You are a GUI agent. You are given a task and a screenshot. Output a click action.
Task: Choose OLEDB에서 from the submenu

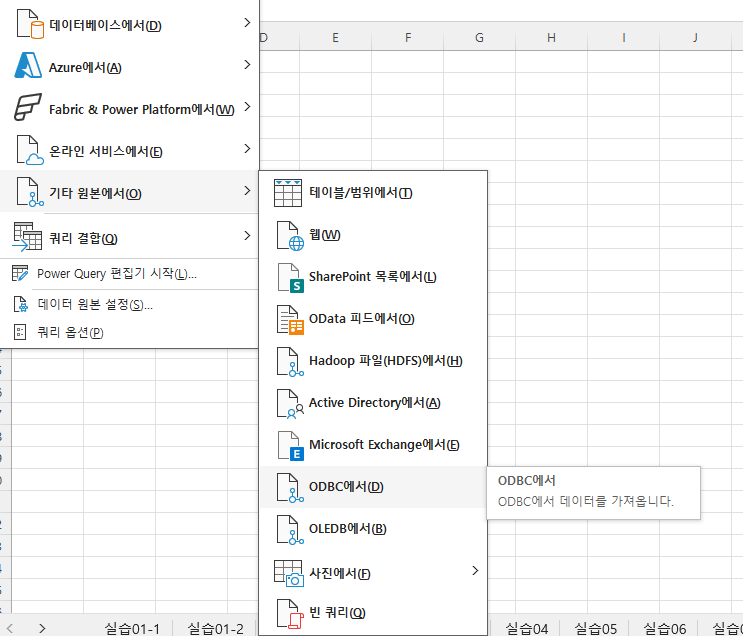pos(348,529)
